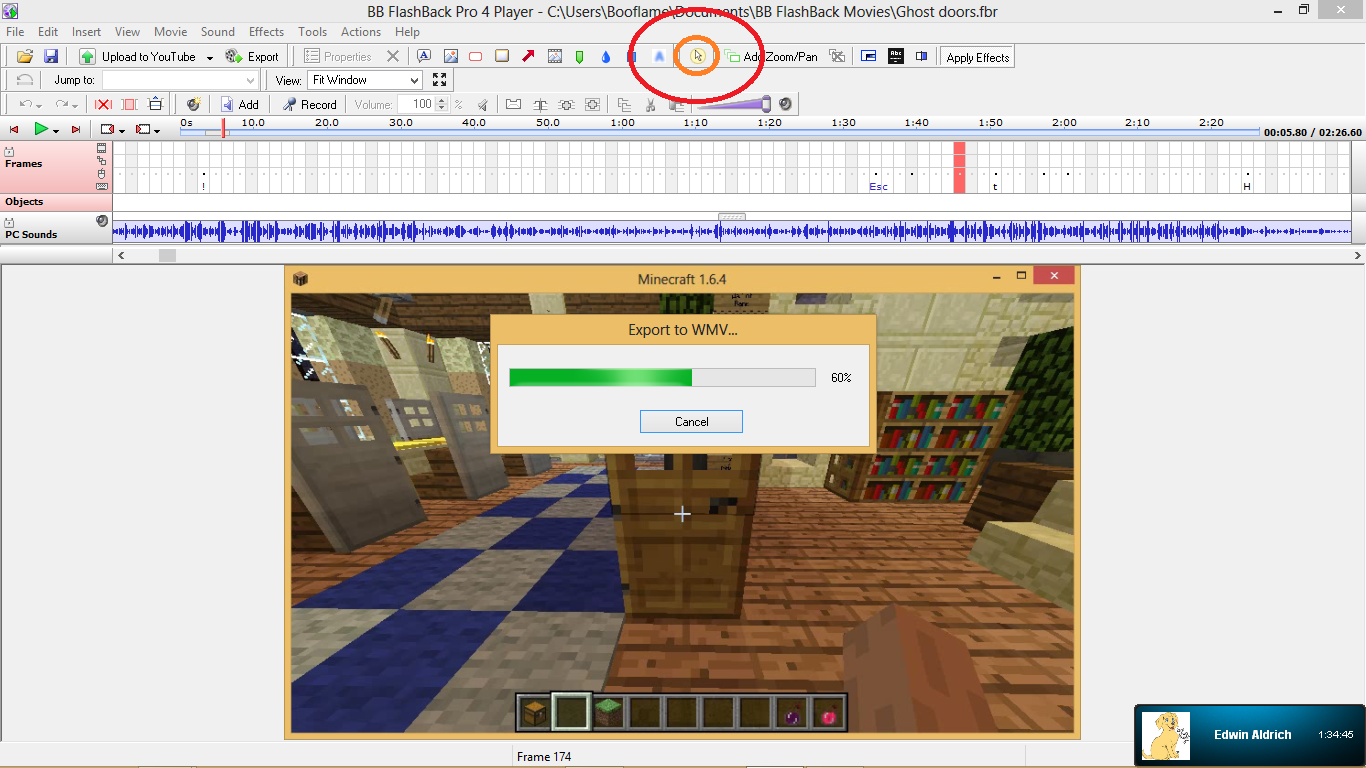Image resolution: width=1366 pixels, height=768 pixels.
Task: Click the red highlighted frame on the Frames track
Action: point(959,167)
